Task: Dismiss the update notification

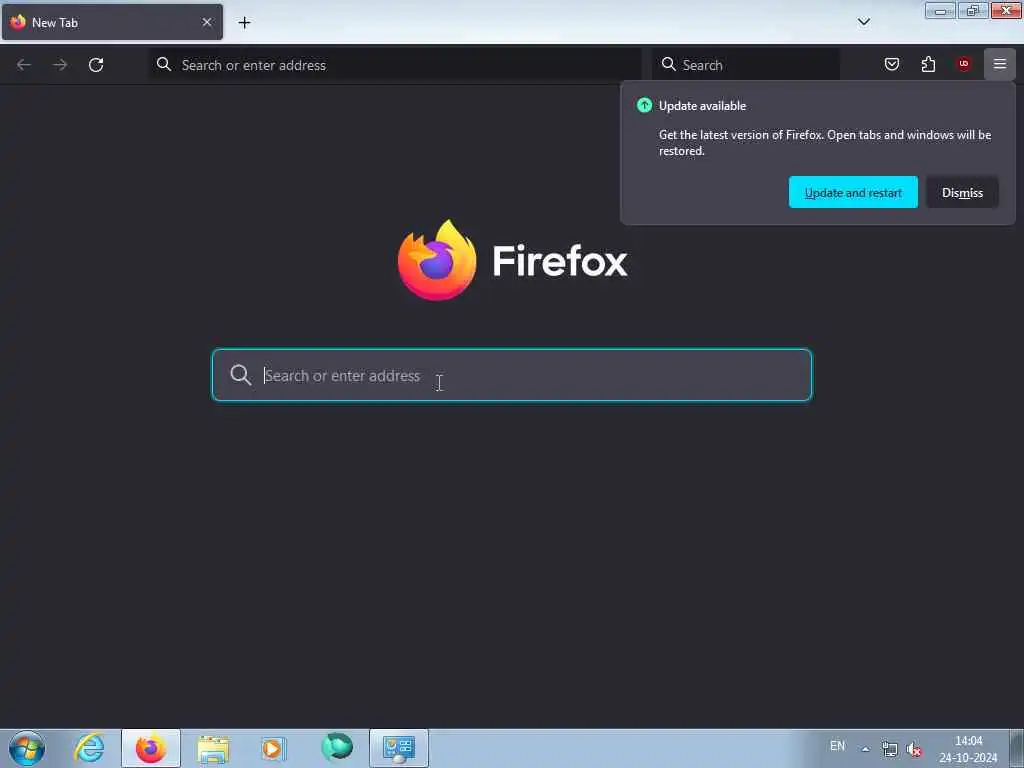Action: point(962,192)
